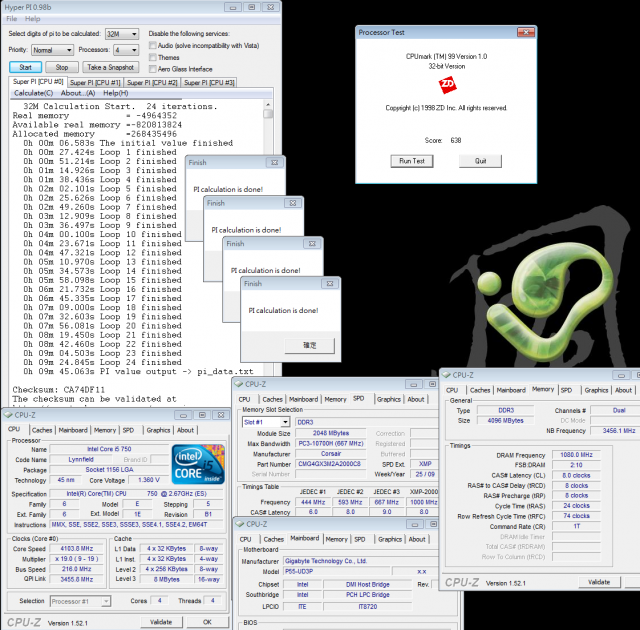
Task: Click the Bus Speed 216.0 MHz value
Action: 77,569
